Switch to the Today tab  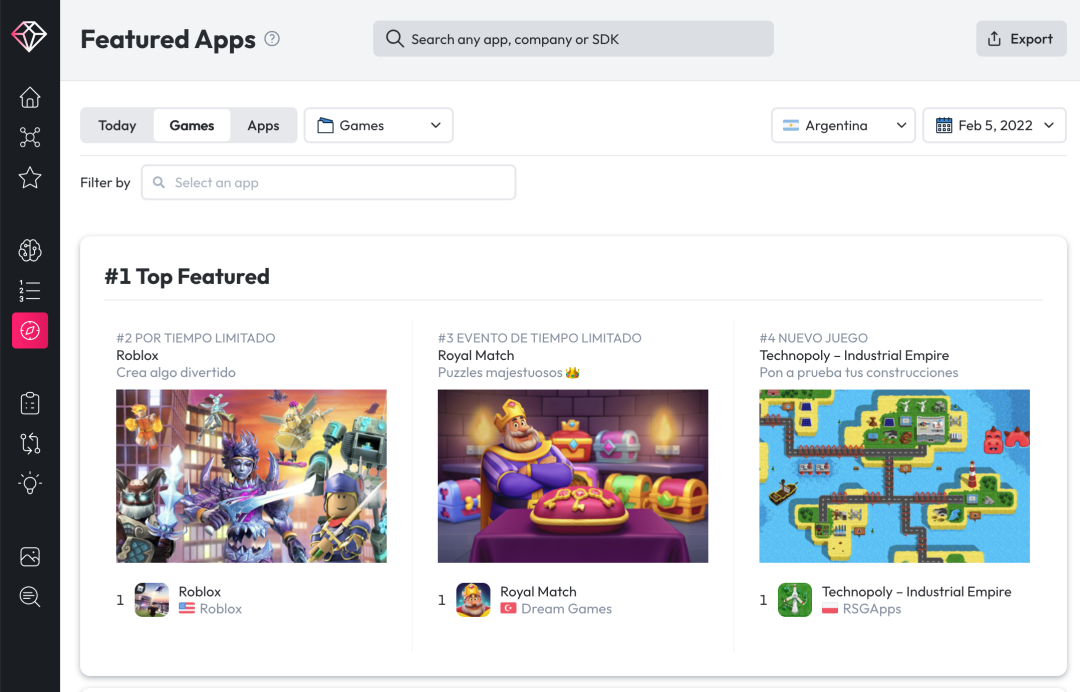(x=117, y=126)
